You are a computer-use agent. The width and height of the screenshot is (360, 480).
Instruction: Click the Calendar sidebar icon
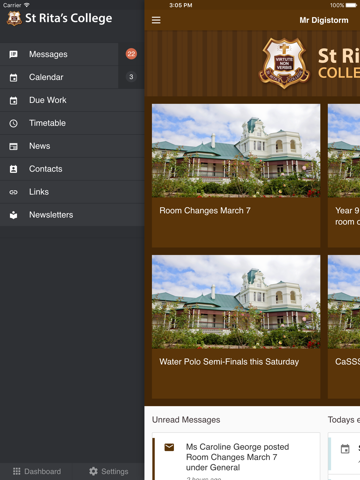pos(13,77)
